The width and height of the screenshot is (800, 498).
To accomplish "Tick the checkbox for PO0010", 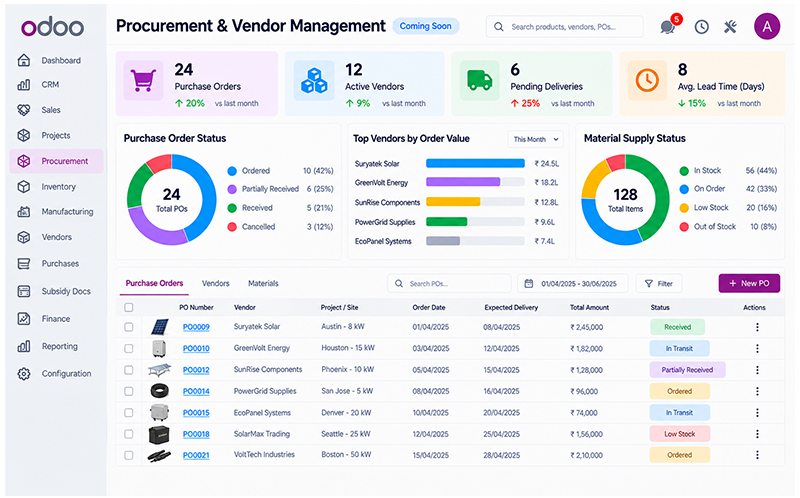I will (129, 348).
